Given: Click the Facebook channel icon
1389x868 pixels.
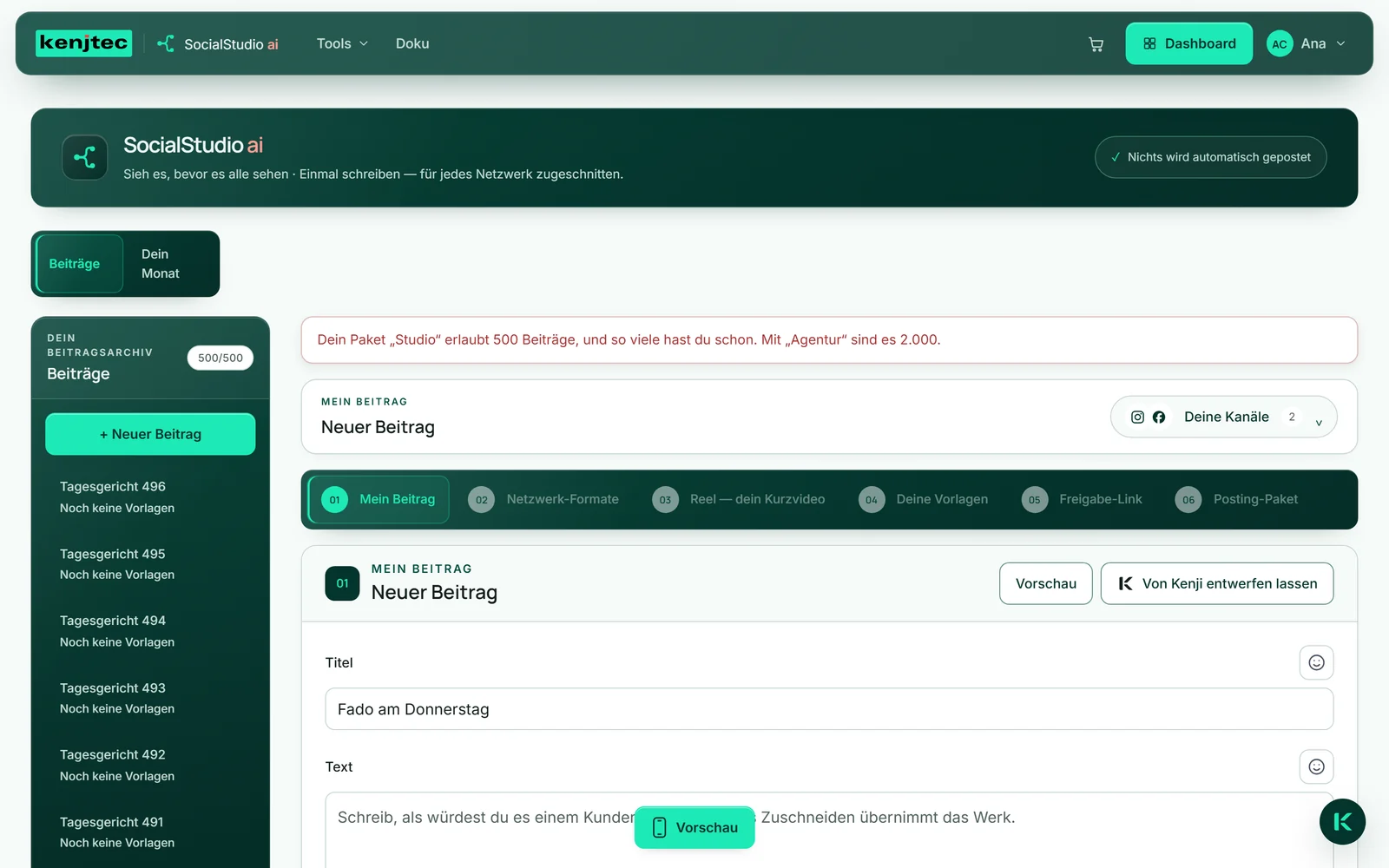Looking at the screenshot, I should pos(1159,418).
